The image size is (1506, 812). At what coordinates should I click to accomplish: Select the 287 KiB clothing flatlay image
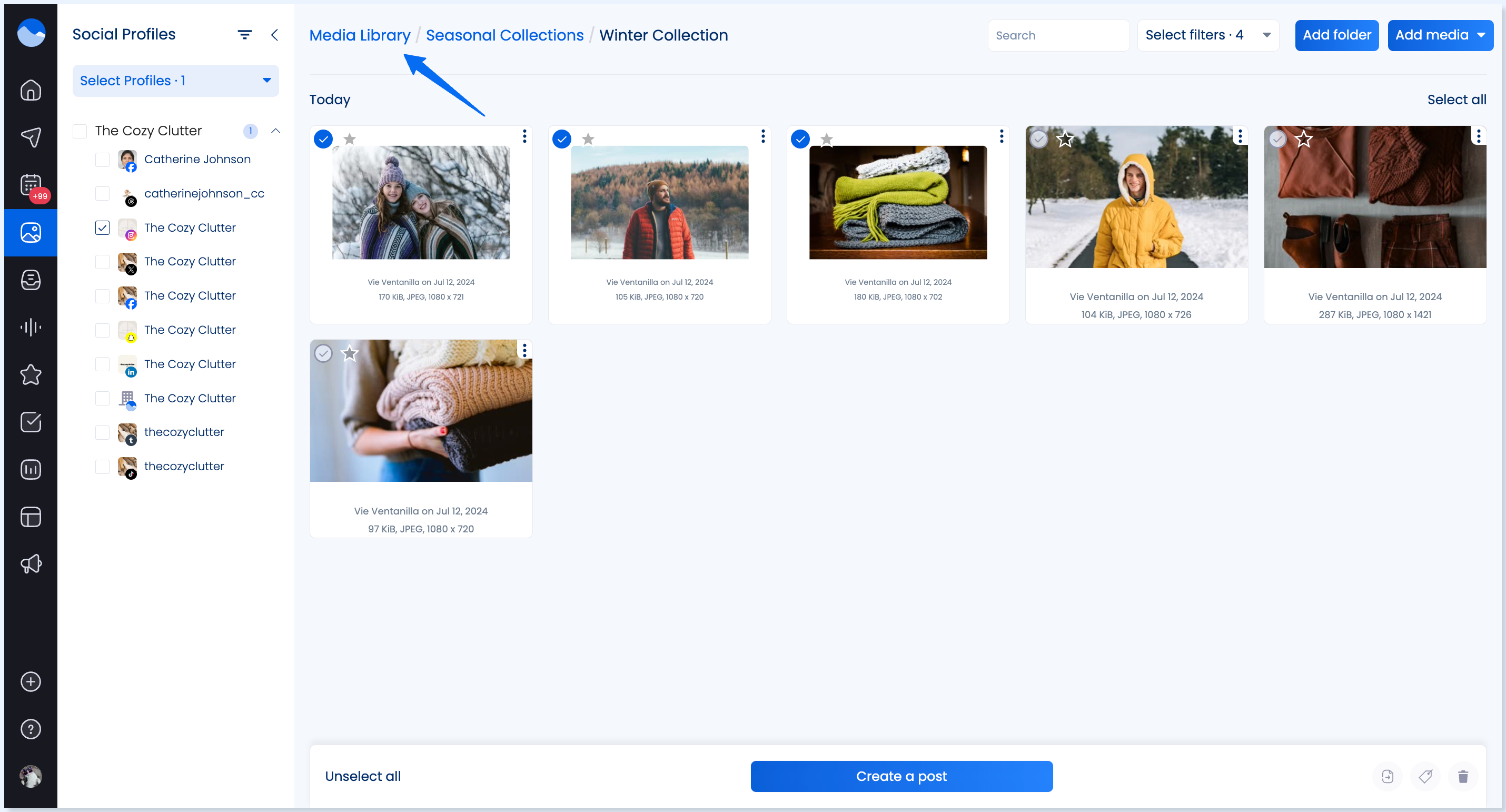pos(1277,139)
